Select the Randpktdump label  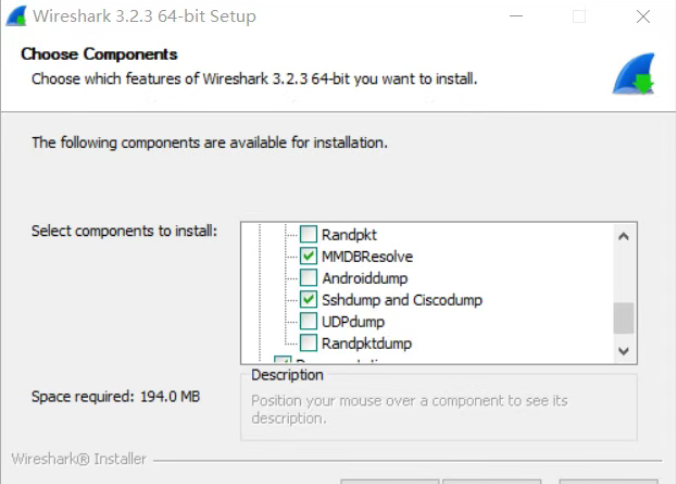tap(367, 343)
